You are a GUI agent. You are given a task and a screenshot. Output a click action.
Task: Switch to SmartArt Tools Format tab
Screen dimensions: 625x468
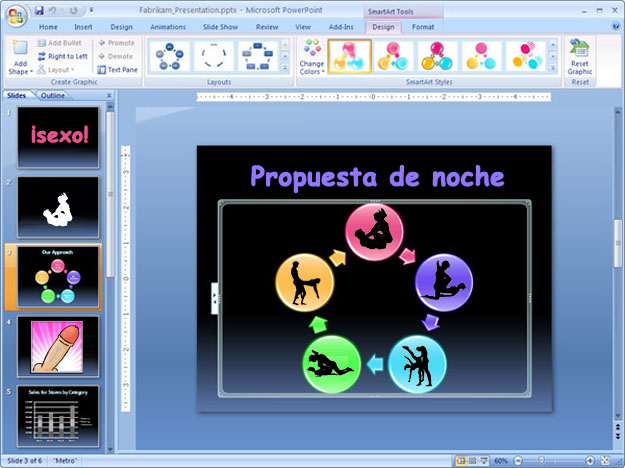coord(423,27)
